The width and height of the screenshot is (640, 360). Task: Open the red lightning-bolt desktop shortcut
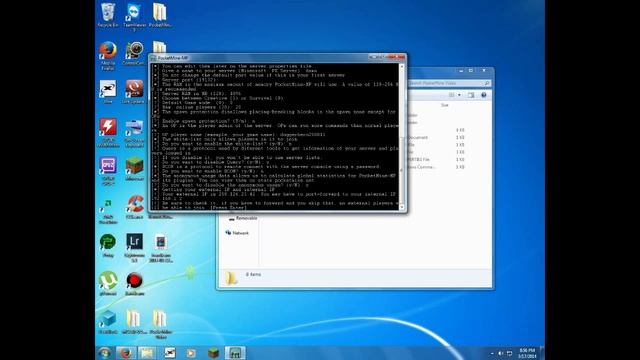[108, 132]
